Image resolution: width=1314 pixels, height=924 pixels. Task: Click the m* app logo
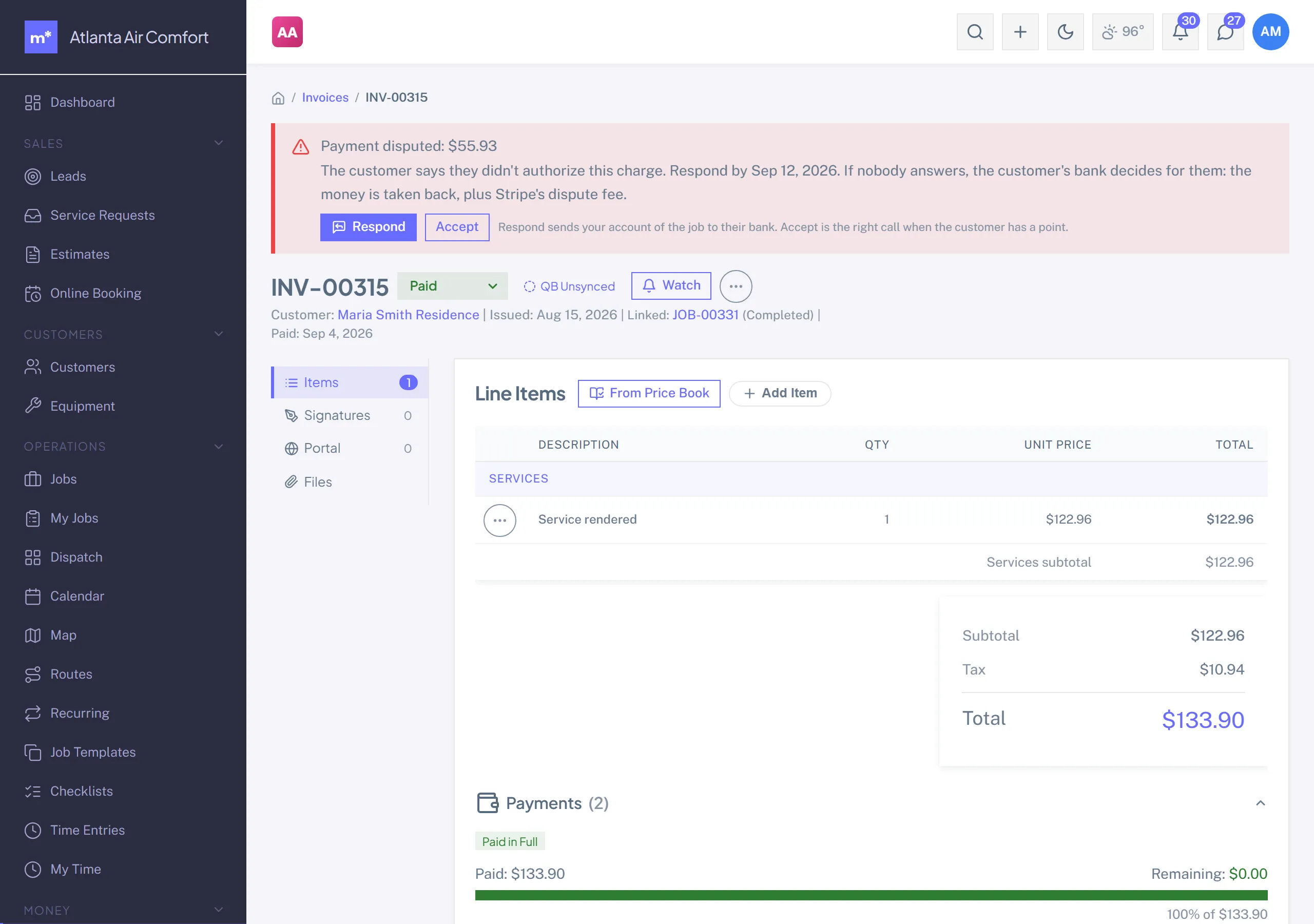pyautogui.click(x=41, y=37)
